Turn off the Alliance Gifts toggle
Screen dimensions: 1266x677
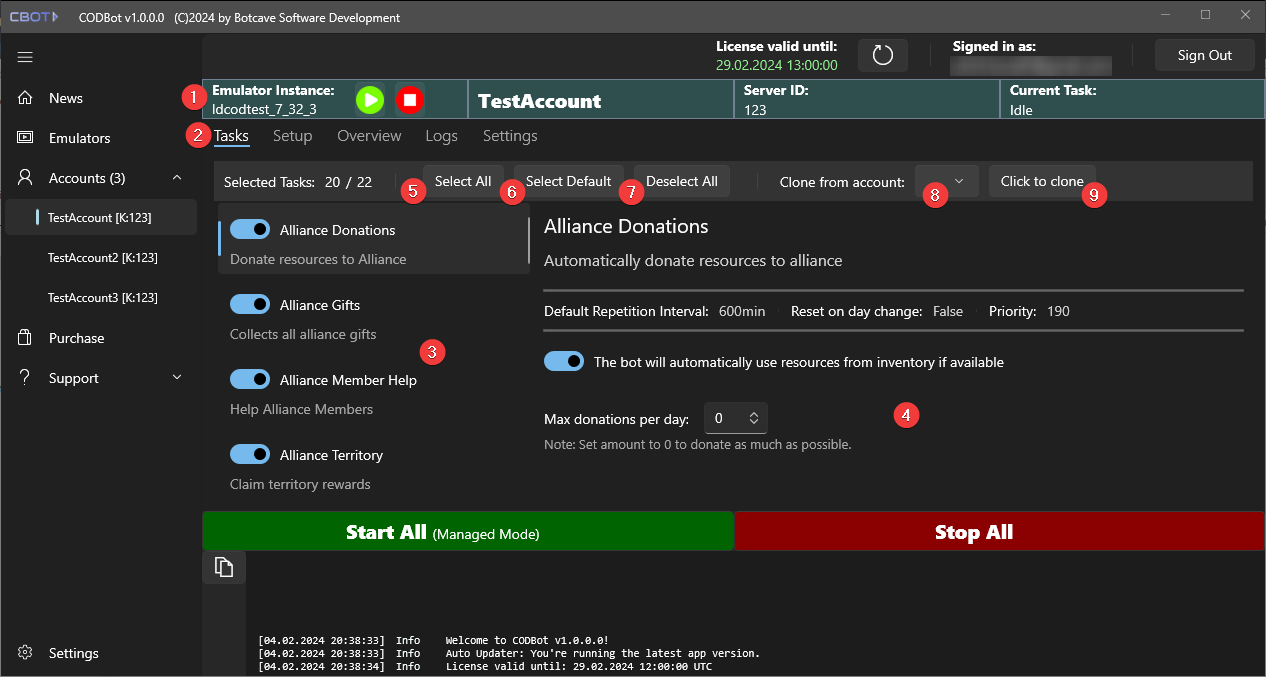pyautogui.click(x=250, y=305)
